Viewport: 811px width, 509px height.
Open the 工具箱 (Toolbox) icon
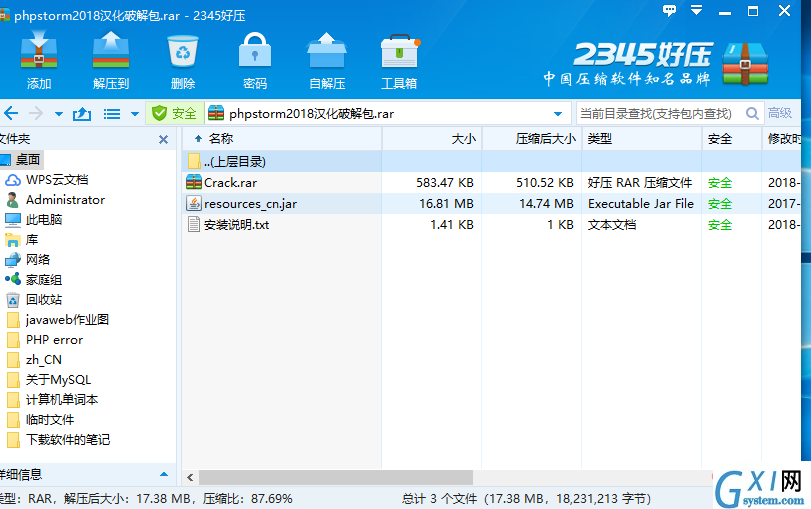pos(399,51)
